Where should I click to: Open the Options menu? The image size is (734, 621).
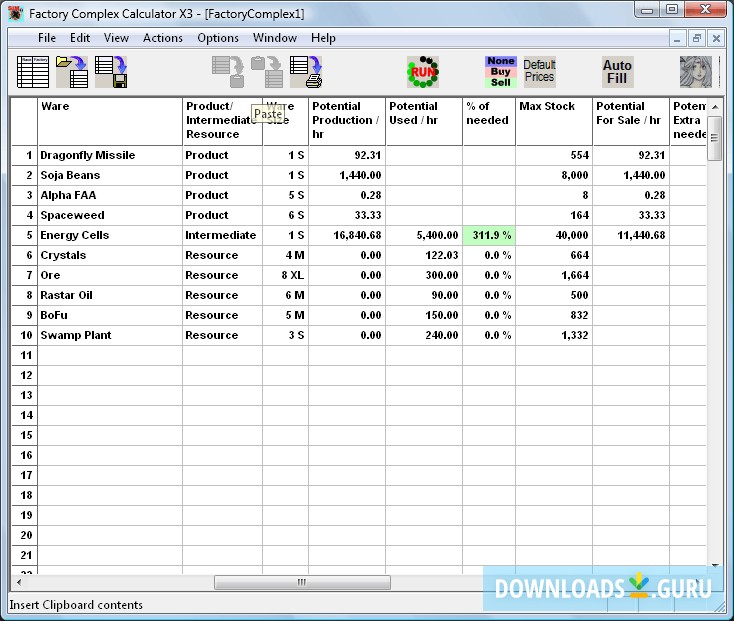[x=218, y=38]
